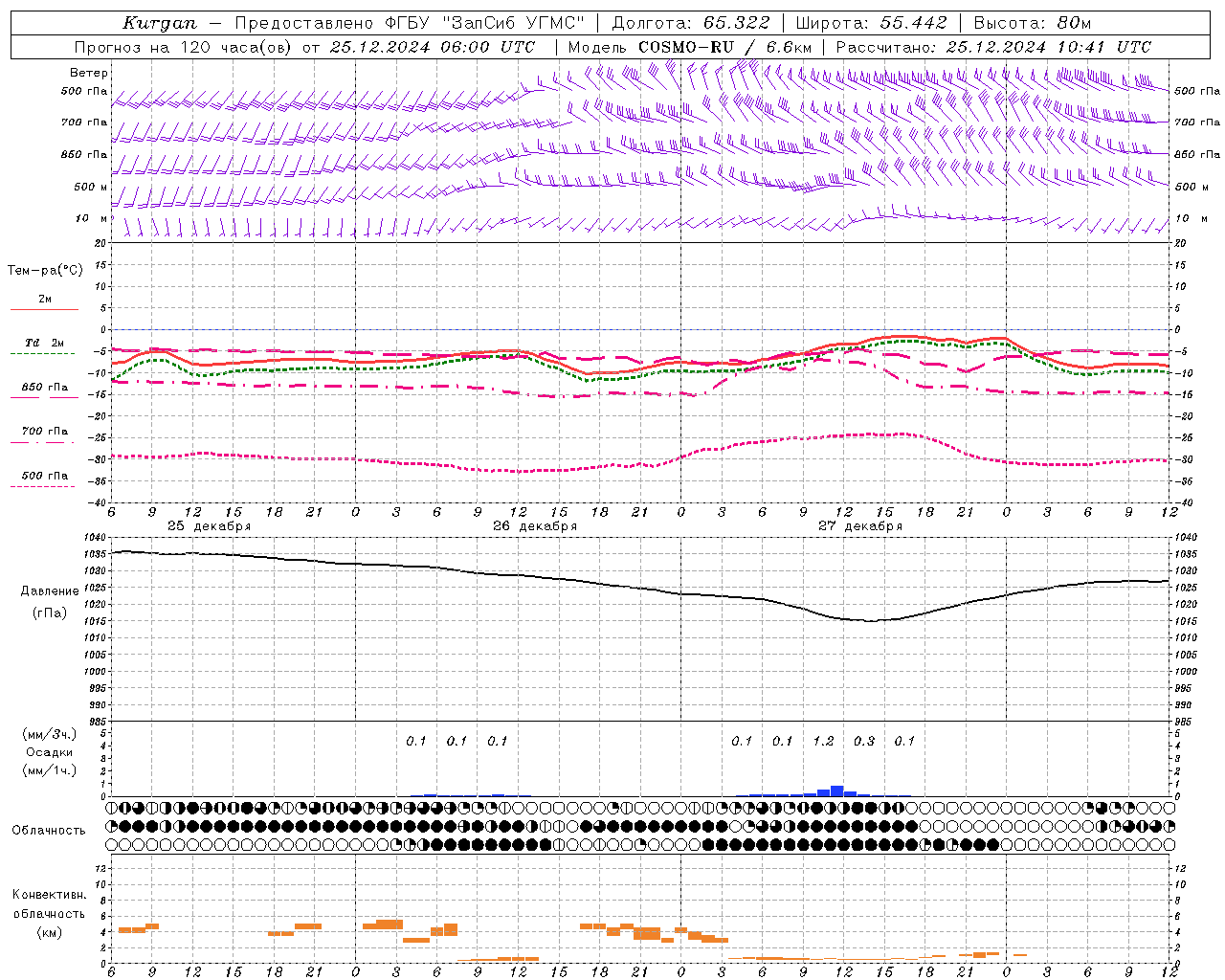
Task: Click the elevation text Высота: 80м
Action: pyautogui.click(x=1033, y=23)
